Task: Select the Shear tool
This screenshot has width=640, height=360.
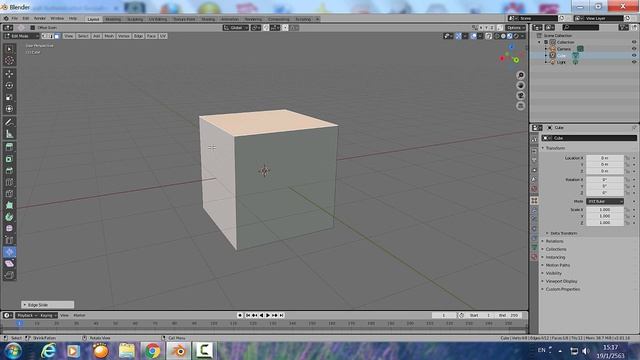Action: (9, 264)
